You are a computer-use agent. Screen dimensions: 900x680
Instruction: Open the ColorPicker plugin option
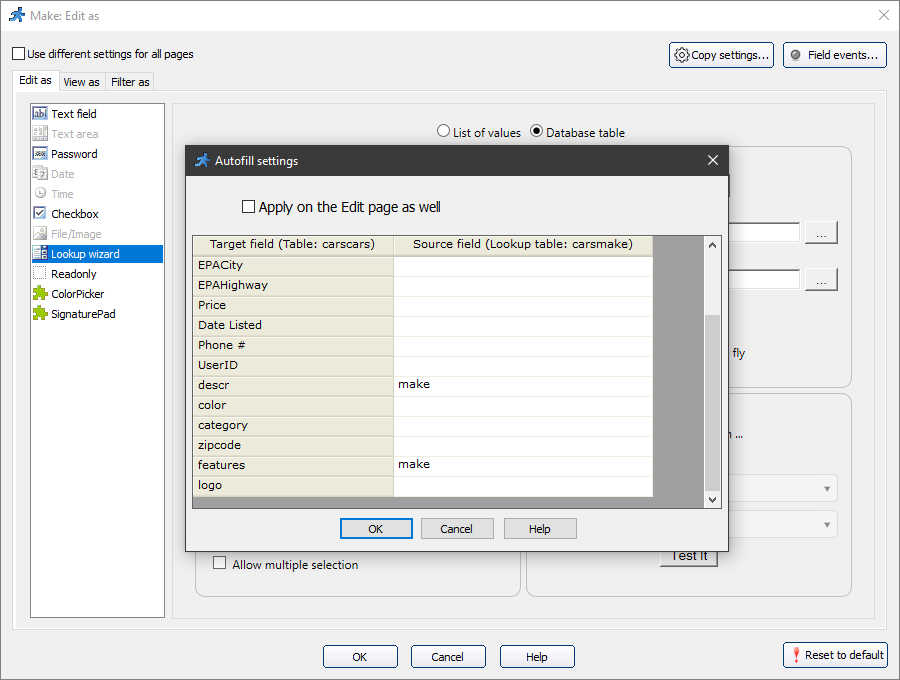[75, 293]
